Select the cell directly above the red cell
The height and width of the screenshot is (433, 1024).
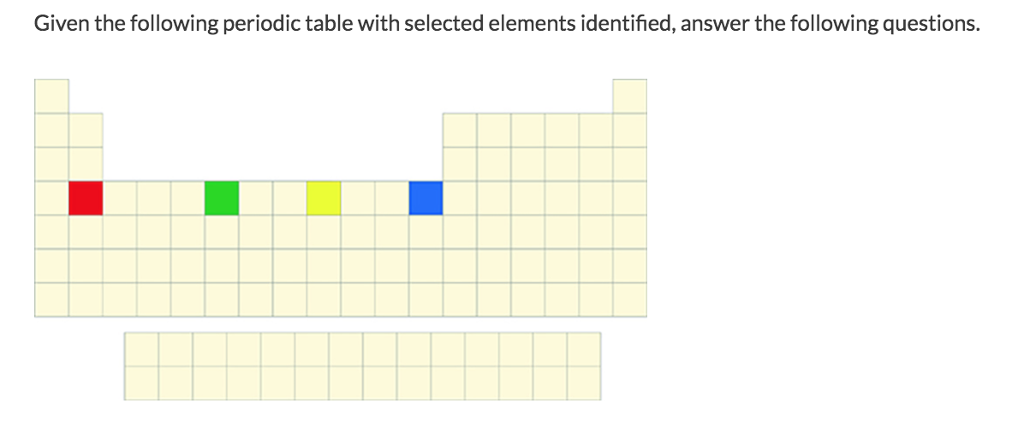[86, 164]
